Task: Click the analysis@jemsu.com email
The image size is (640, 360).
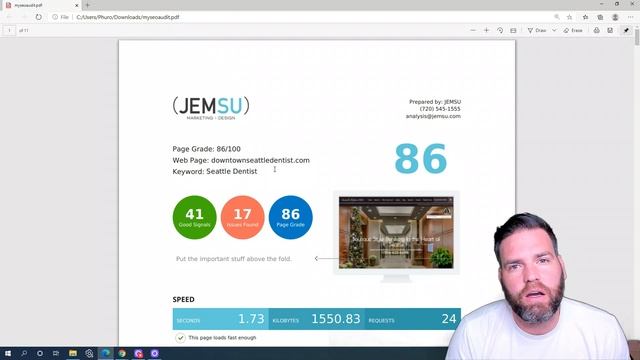Action: coord(433,116)
